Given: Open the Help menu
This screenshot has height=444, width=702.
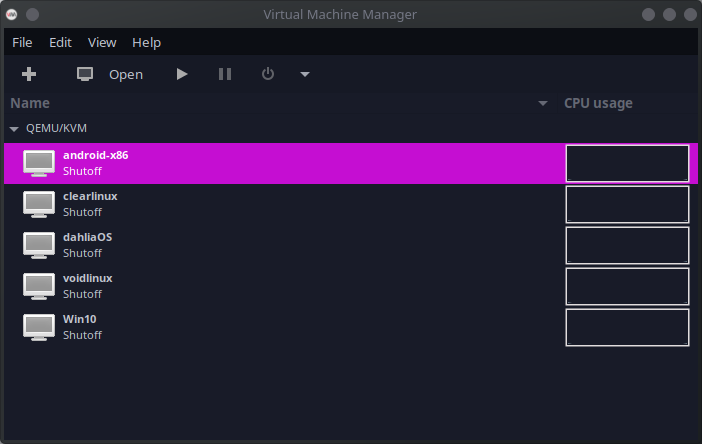Looking at the screenshot, I should [x=146, y=42].
